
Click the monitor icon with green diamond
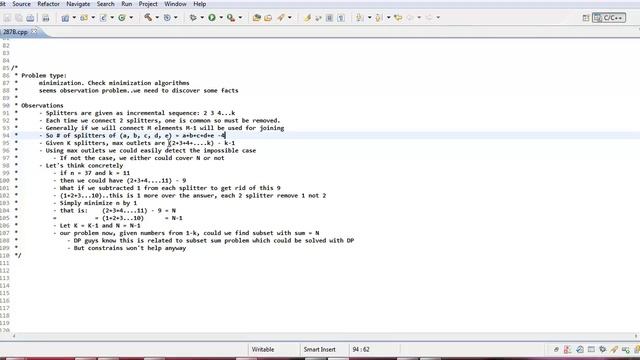pyautogui.click(x=626, y=349)
